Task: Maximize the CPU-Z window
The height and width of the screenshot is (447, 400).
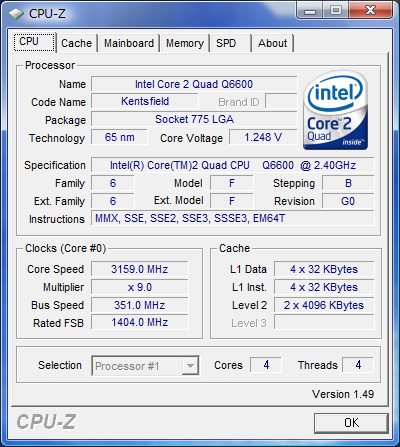Action: point(336,11)
